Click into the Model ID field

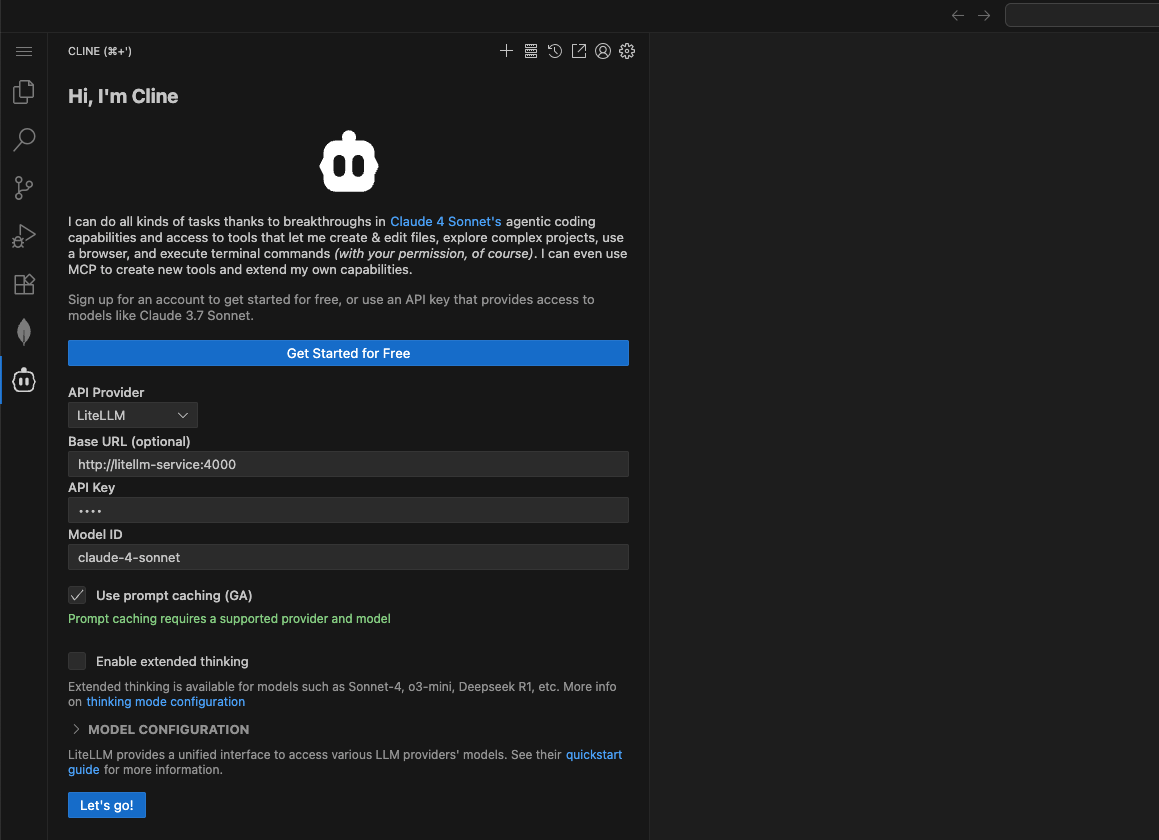[348, 557]
